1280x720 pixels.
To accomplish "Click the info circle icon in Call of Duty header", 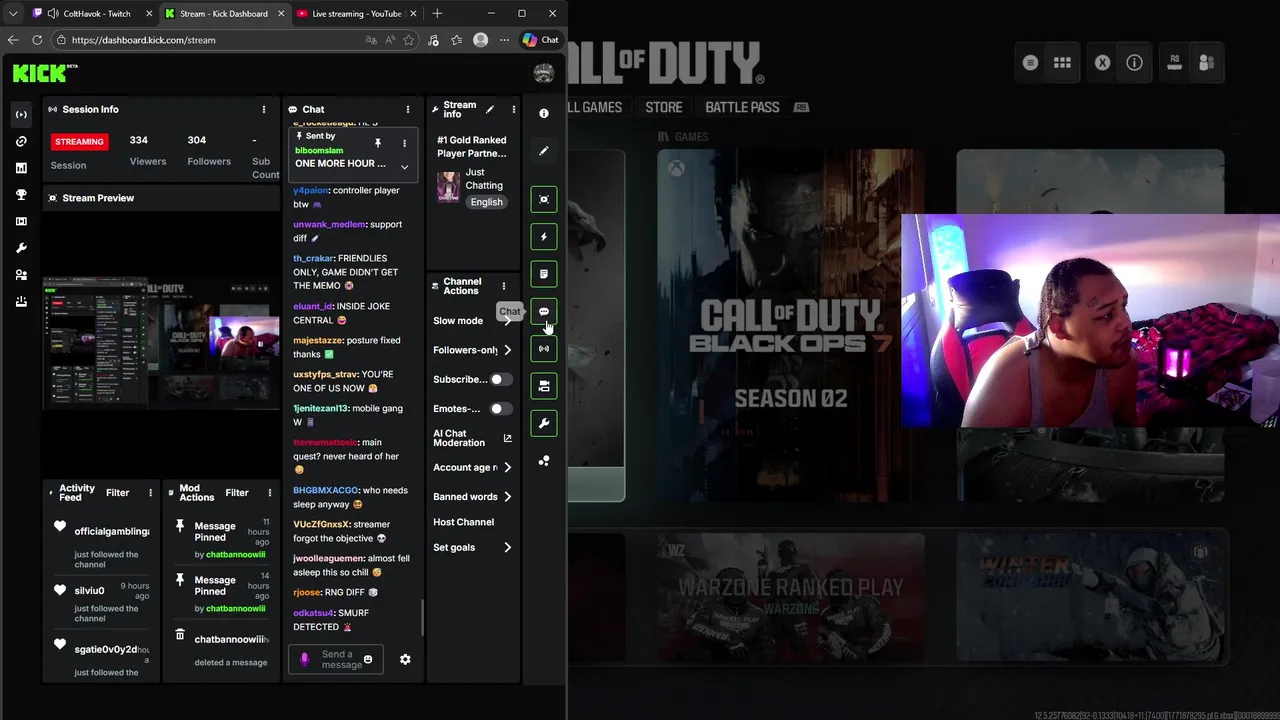I will coord(1134,62).
